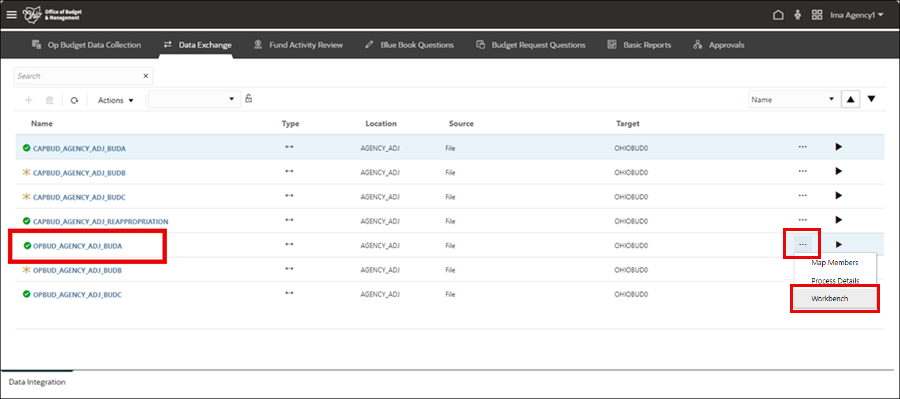
Task: Expand the Actions dropdown
Action: pos(115,100)
